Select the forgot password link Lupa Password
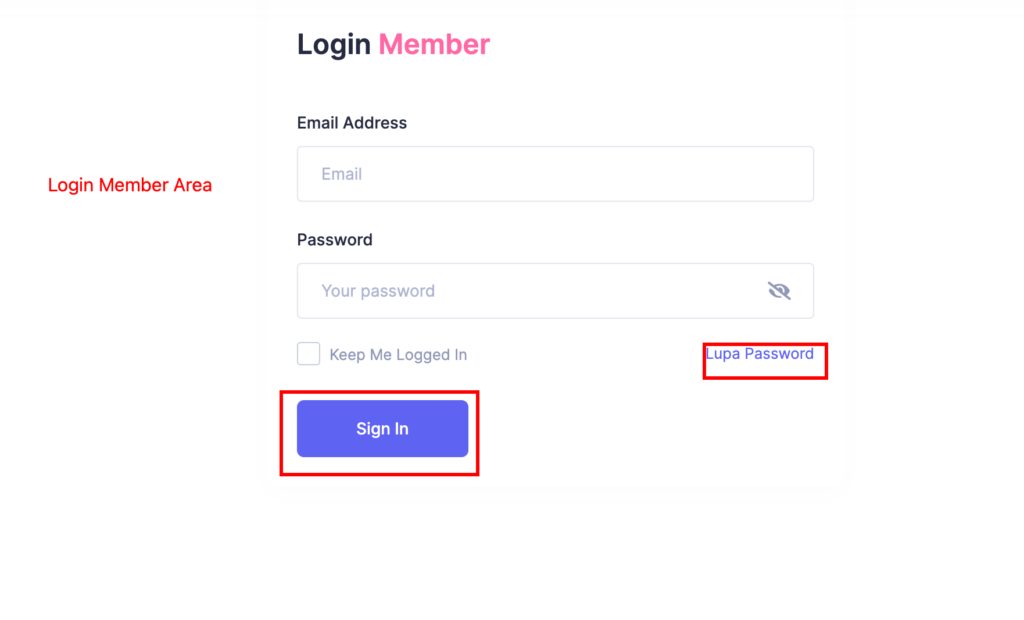The height and width of the screenshot is (620, 1024). 759,353
